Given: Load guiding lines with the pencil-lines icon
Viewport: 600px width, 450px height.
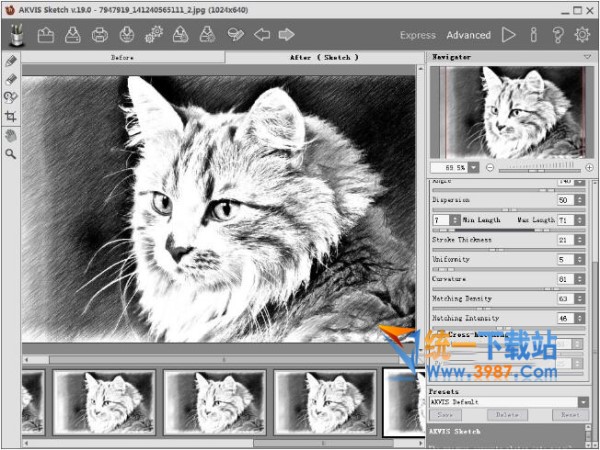Looking at the screenshot, I should tap(235, 34).
